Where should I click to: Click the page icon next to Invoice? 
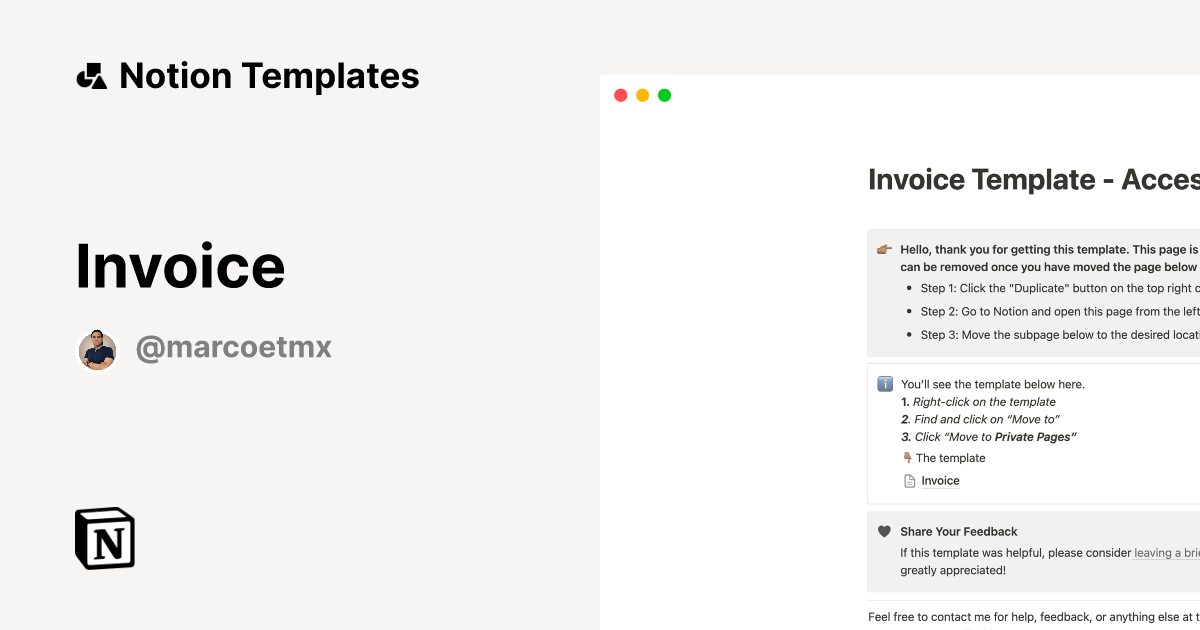click(909, 481)
